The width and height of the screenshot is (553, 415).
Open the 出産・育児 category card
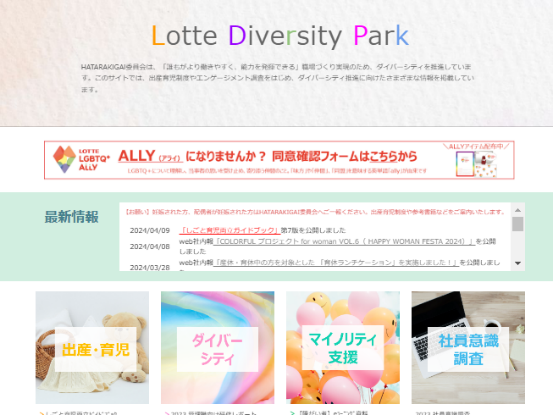92,348
